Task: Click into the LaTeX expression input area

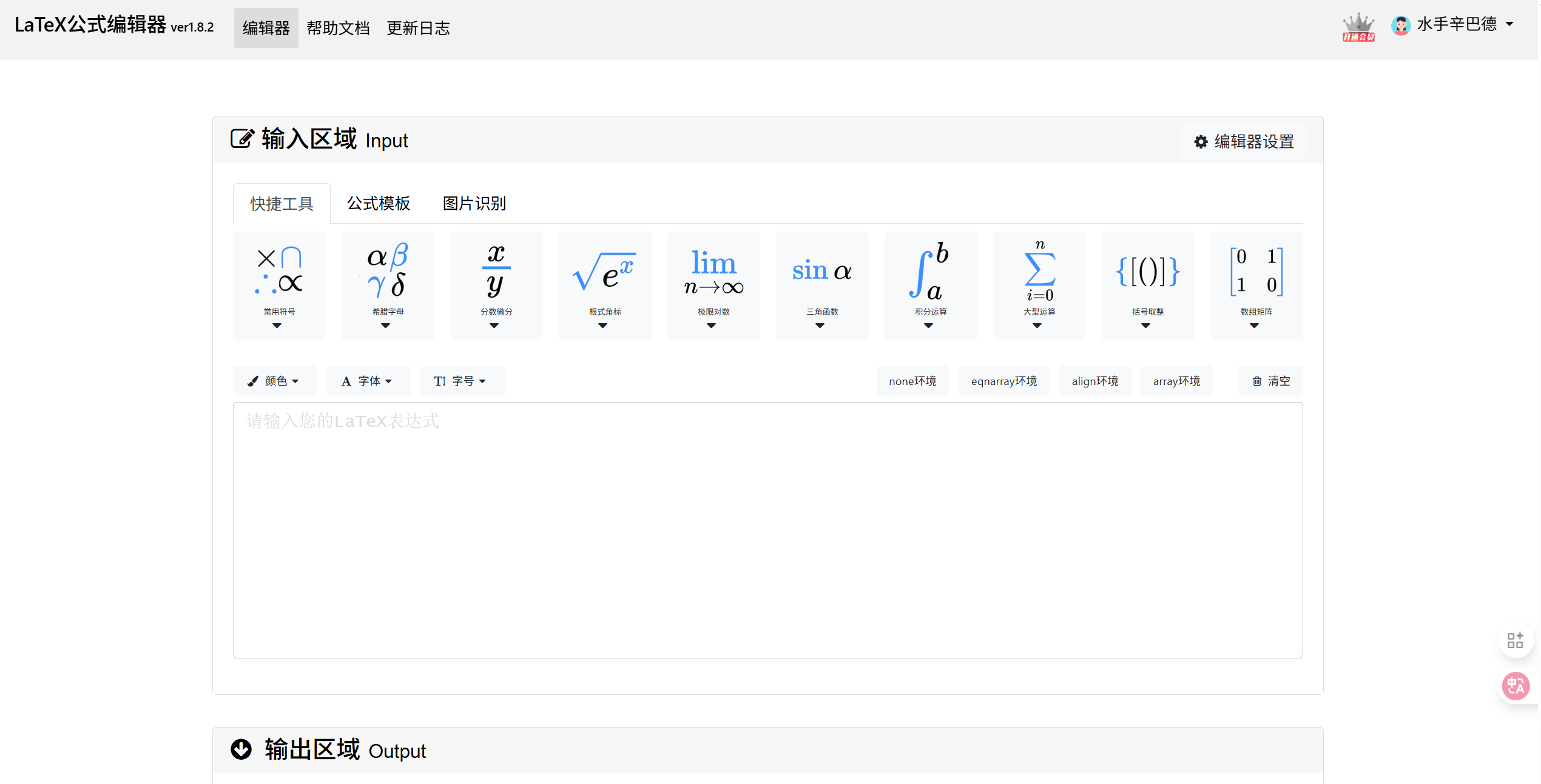Action: click(767, 531)
